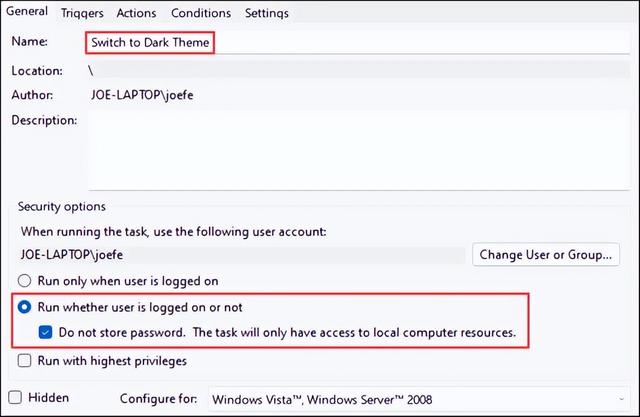This screenshot has width=640, height=417.
Task: Go to the Conditions tab
Action: tap(201, 13)
